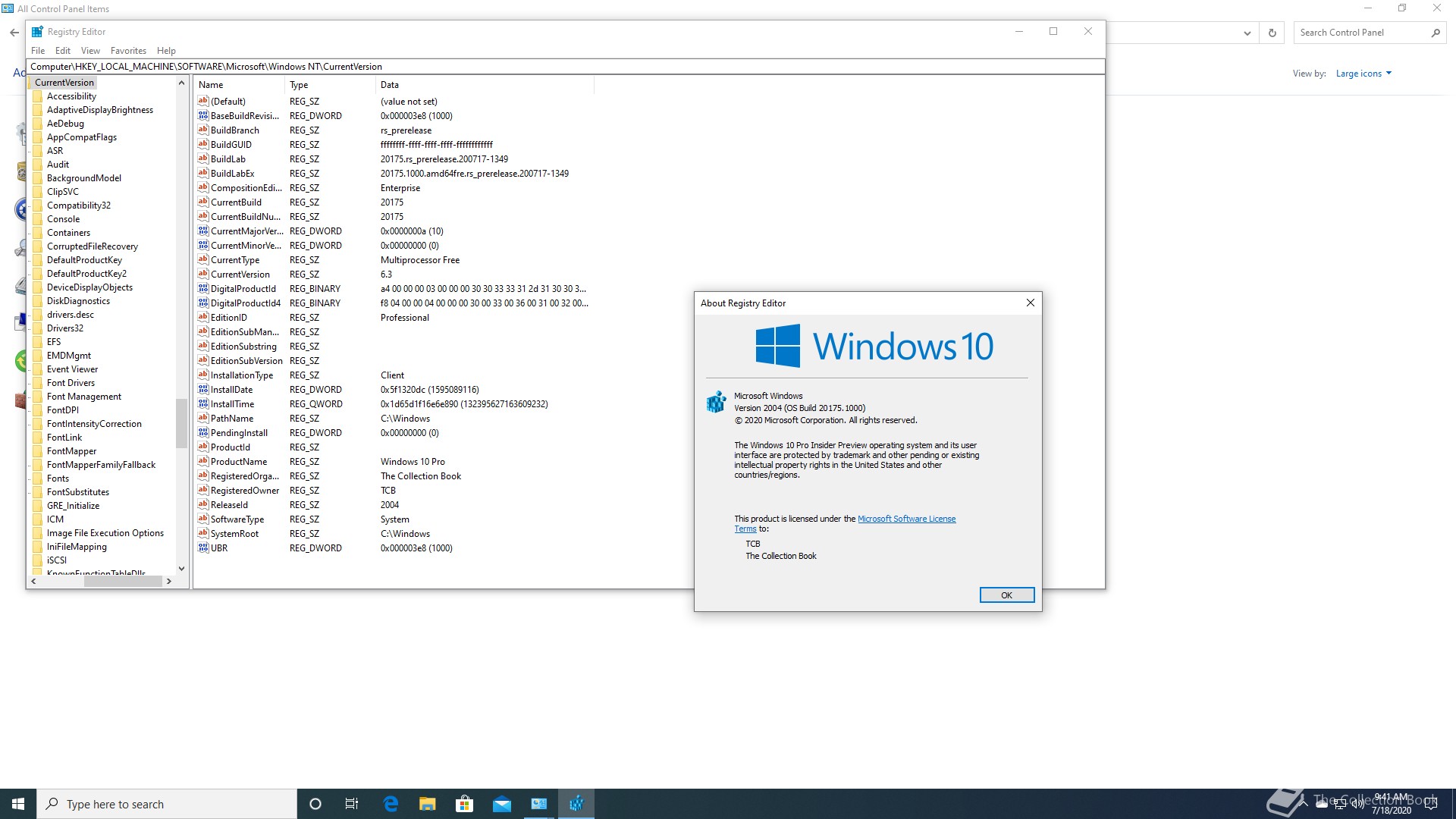This screenshot has height=819, width=1456.
Task: Click OK in About Registry Editor dialog
Action: tap(1006, 595)
